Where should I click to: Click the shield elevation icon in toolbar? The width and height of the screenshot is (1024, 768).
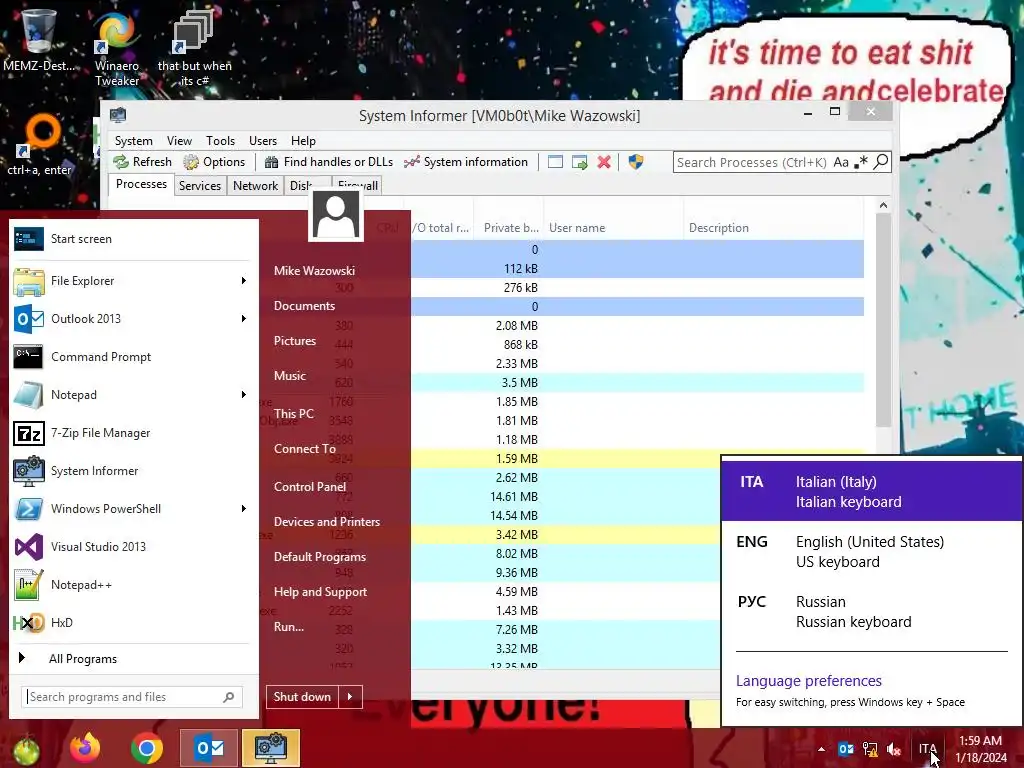coord(635,162)
